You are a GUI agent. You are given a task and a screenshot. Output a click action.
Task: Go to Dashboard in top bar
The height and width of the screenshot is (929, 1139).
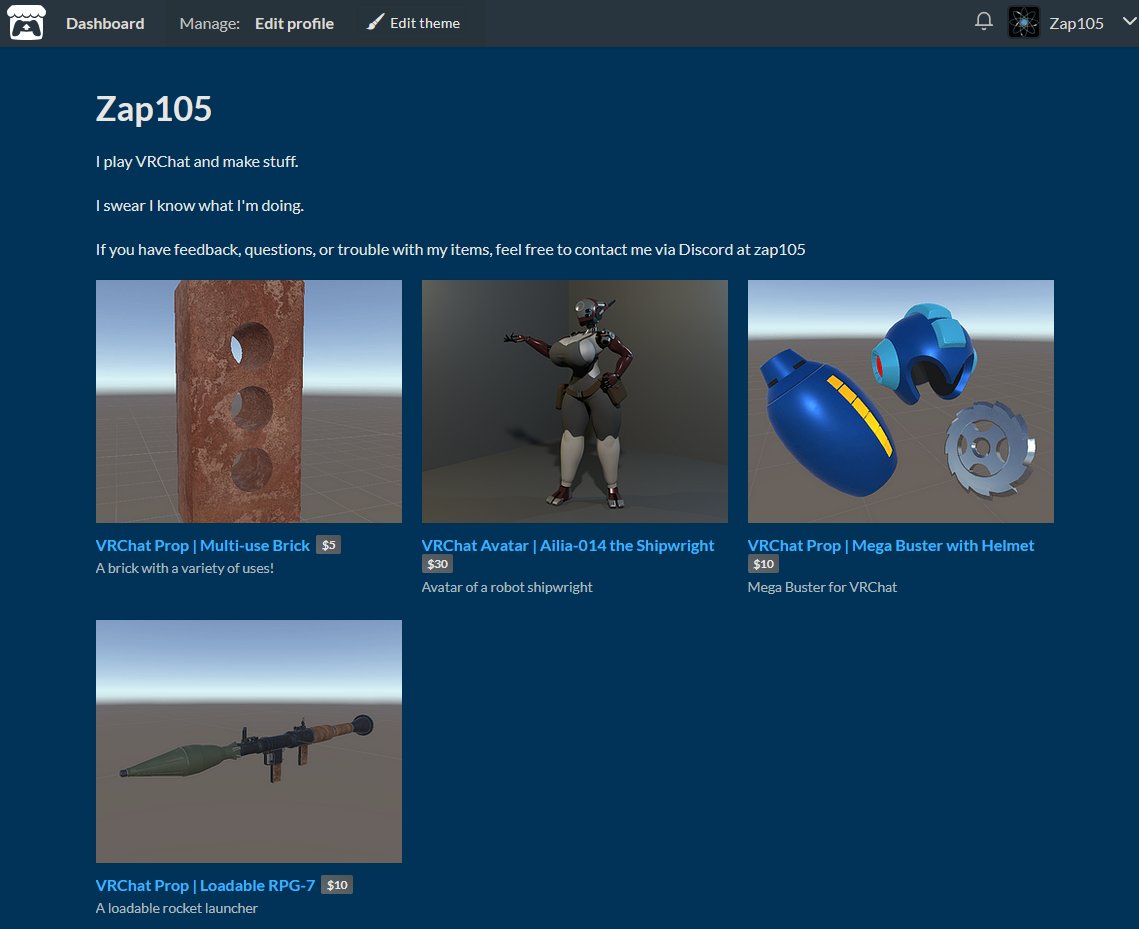[105, 23]
